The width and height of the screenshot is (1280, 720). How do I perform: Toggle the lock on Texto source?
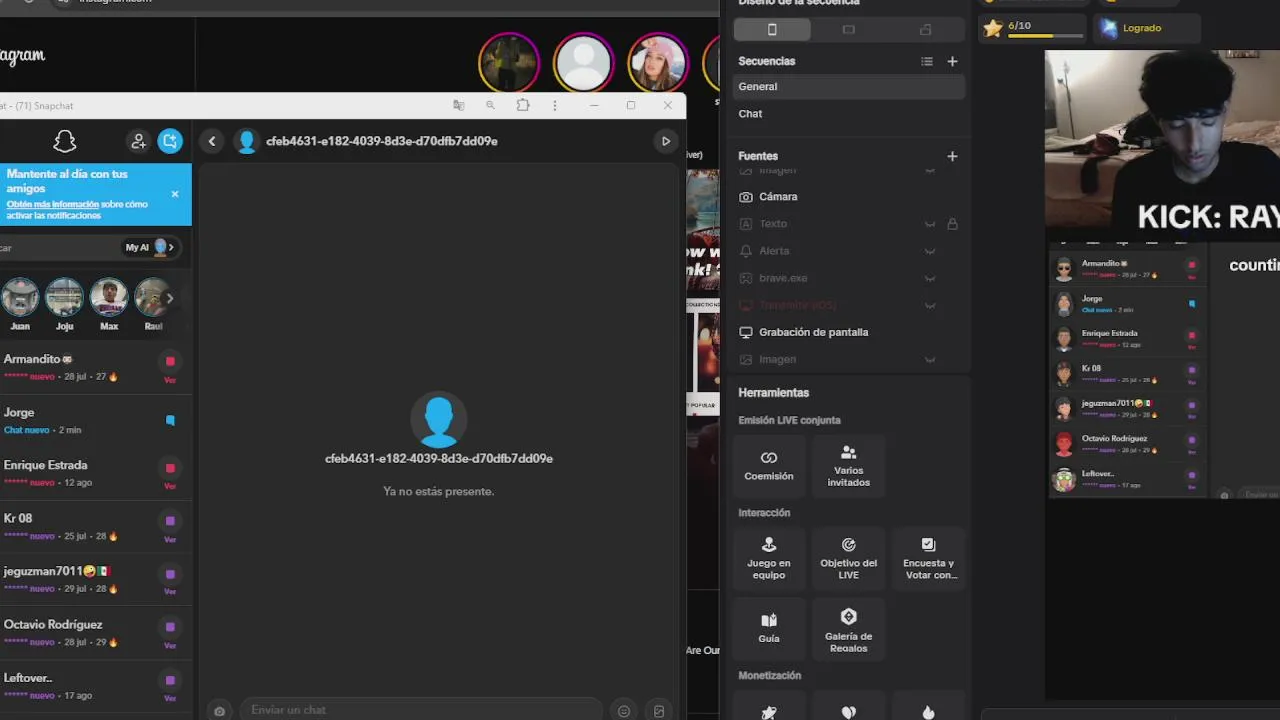[x=952, y=224]
